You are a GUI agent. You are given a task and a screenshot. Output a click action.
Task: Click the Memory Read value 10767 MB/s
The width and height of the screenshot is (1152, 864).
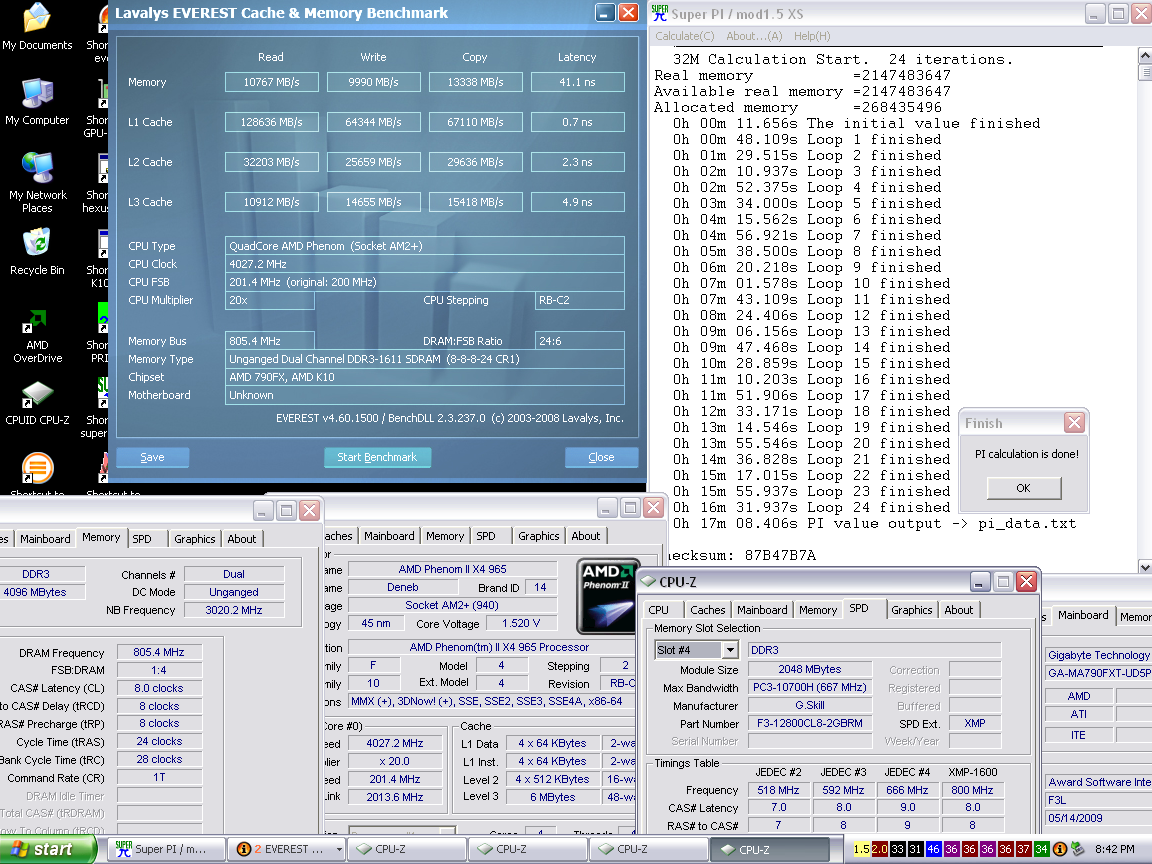tap(272, 82)
